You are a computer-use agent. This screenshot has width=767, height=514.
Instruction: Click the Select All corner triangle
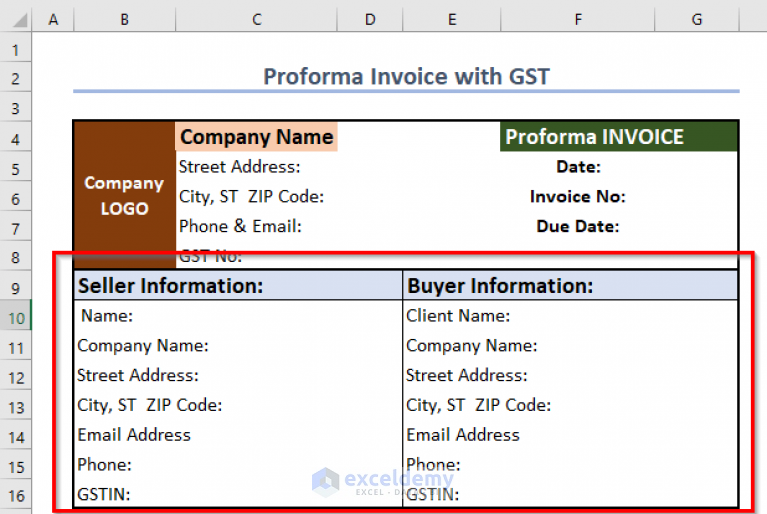20,21
